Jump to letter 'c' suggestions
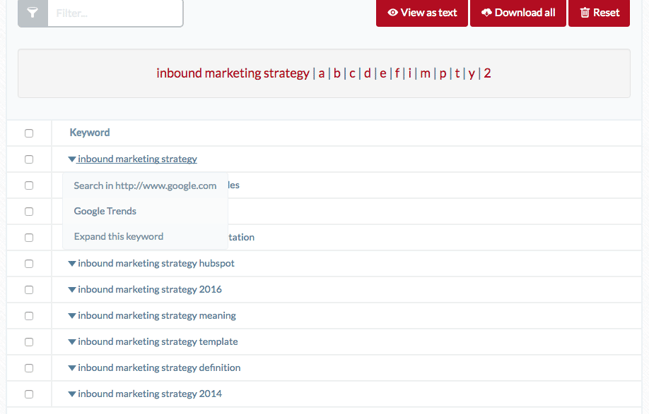 [352, 73]
